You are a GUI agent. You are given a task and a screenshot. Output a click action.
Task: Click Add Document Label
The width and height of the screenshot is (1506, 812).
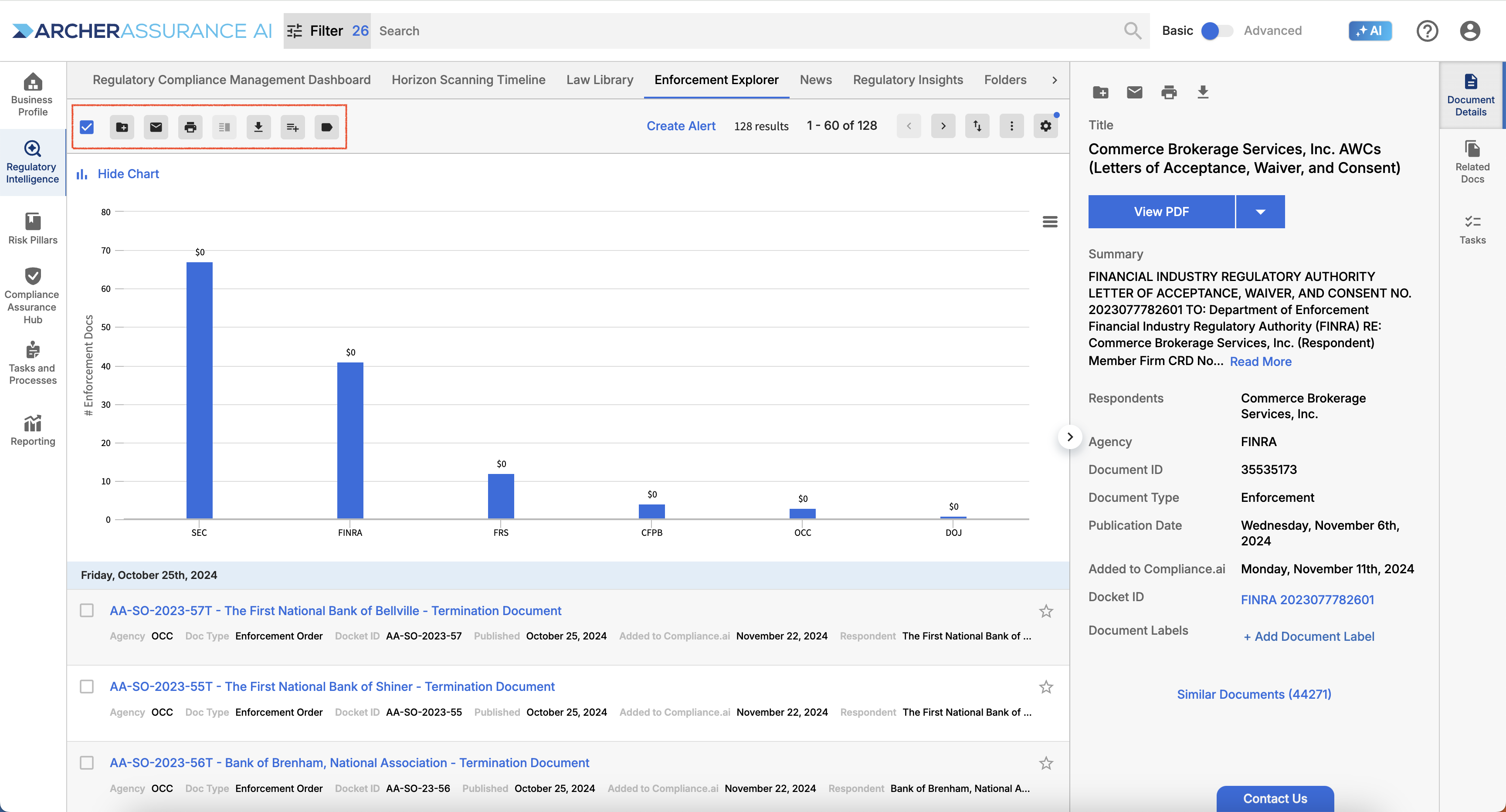(x=1309, y=636)
